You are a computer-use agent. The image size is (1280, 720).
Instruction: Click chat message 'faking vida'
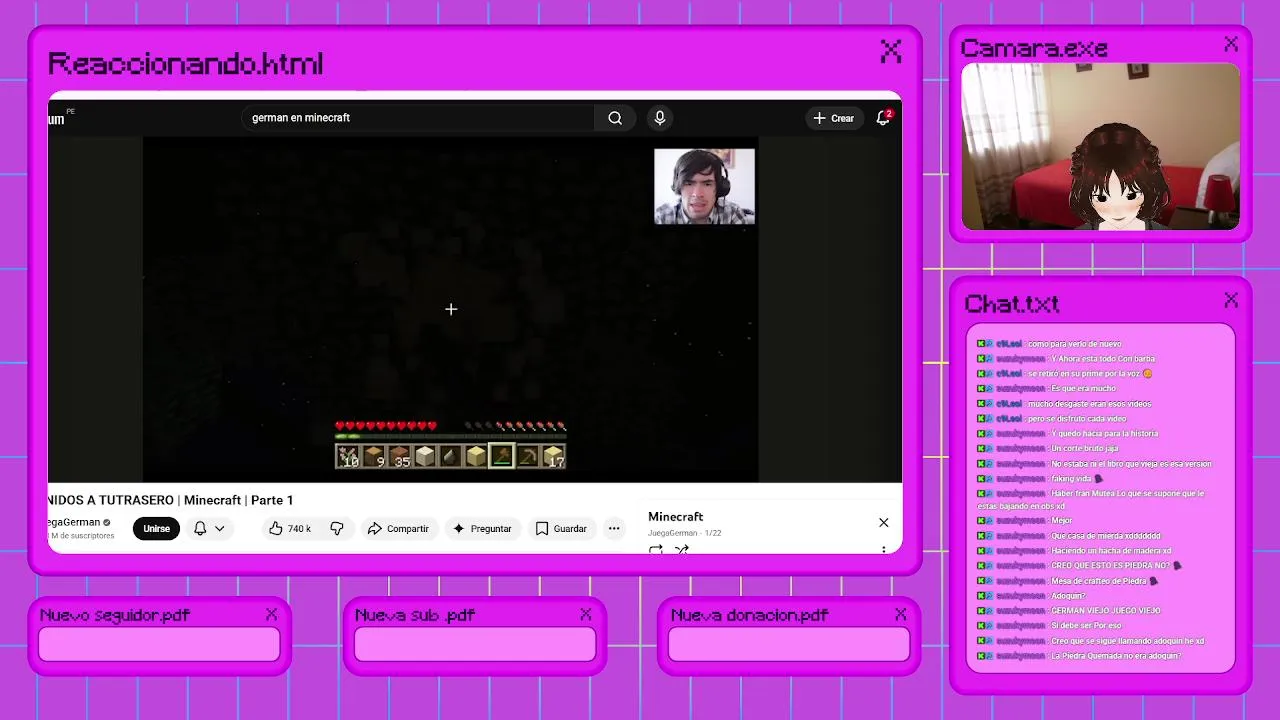(1071, 479)
